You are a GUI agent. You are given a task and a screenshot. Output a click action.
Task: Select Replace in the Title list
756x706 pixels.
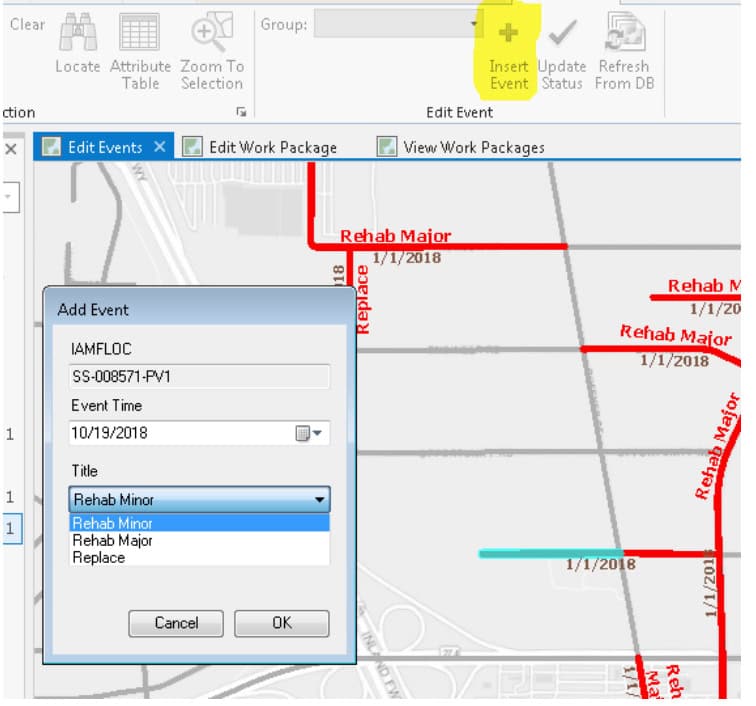coord(99,557)
